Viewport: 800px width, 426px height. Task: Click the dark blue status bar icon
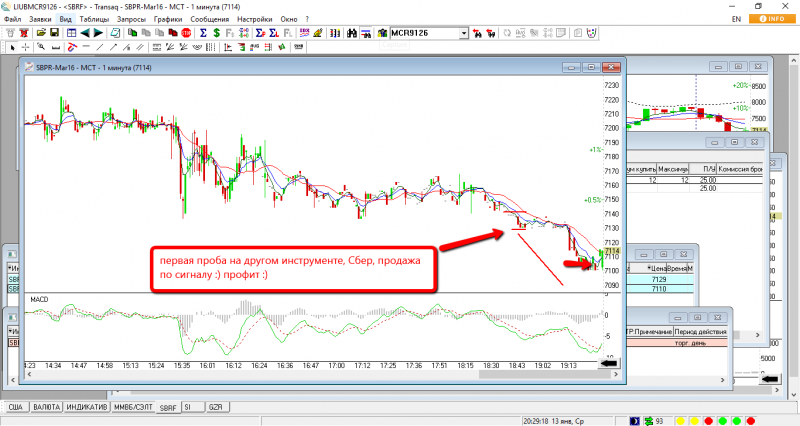635,421
